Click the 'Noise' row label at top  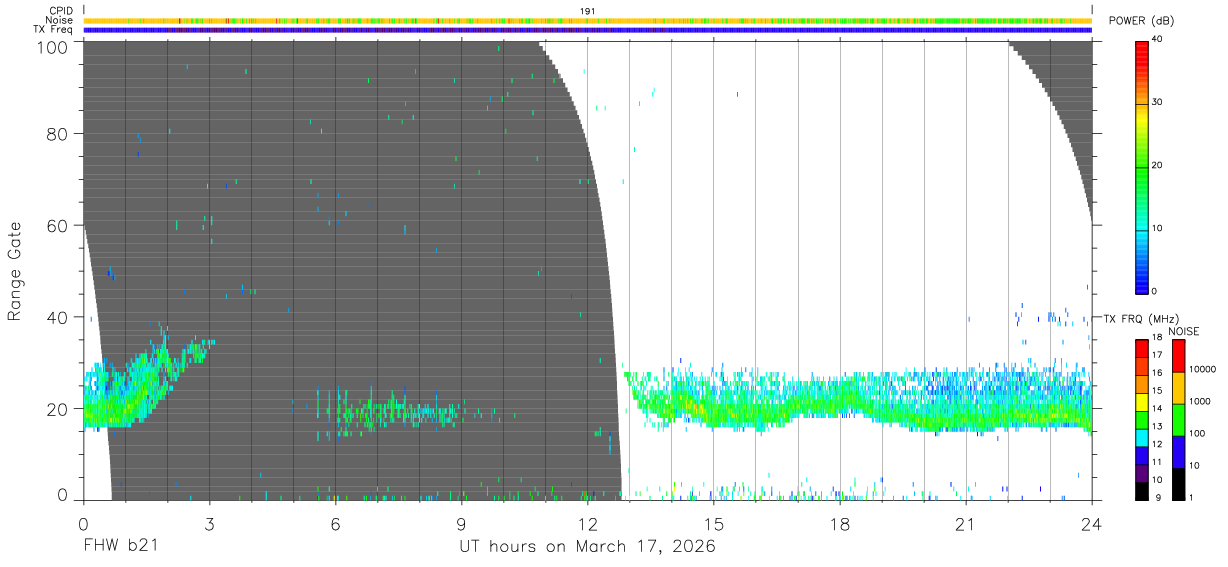coord(60,20)
